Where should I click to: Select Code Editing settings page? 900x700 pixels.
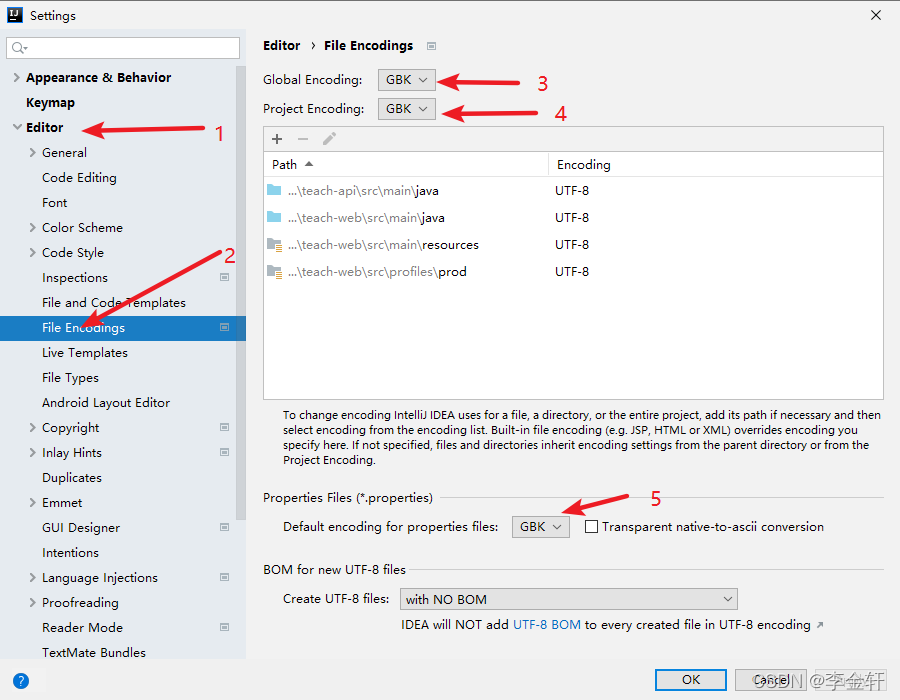79,178
